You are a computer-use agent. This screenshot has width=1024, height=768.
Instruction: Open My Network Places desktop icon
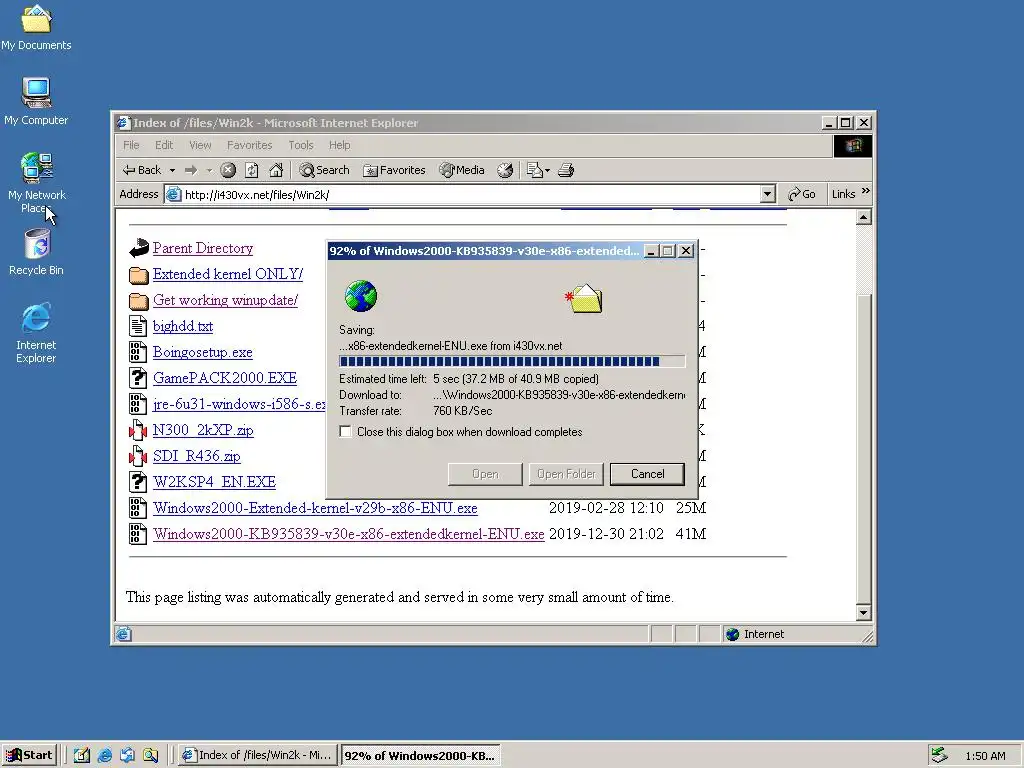(x=36, y=182)
